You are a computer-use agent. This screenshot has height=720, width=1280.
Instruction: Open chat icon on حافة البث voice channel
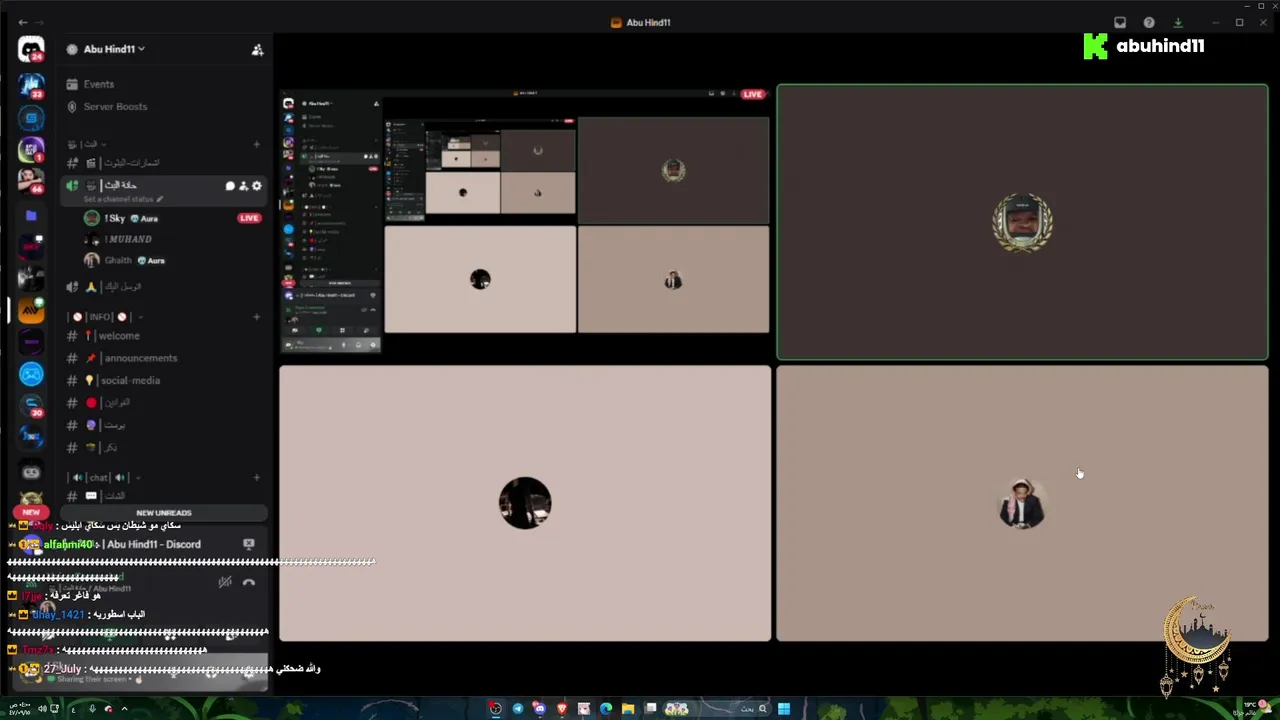click(230, 186)
